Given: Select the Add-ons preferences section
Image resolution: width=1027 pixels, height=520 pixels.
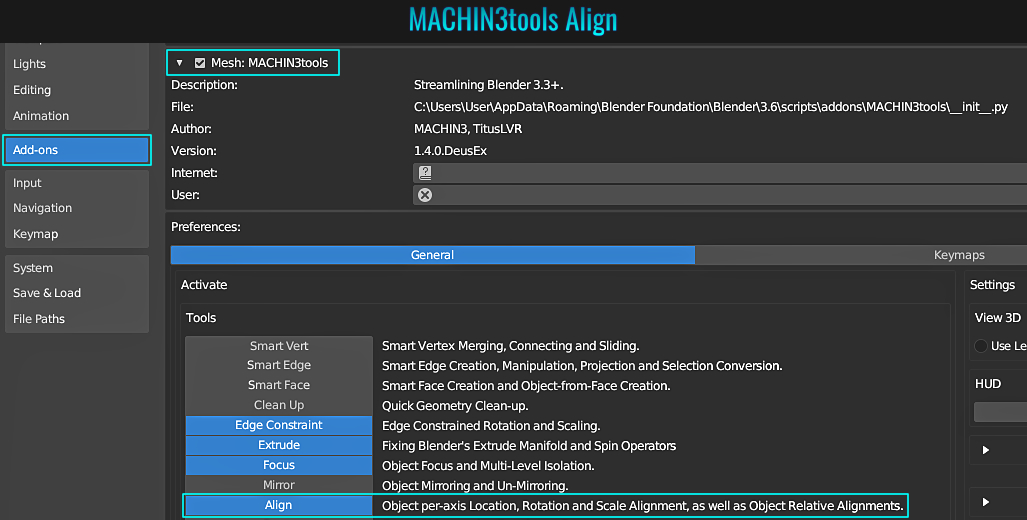Looking at the screenshot, I should [x=77, y=150].
